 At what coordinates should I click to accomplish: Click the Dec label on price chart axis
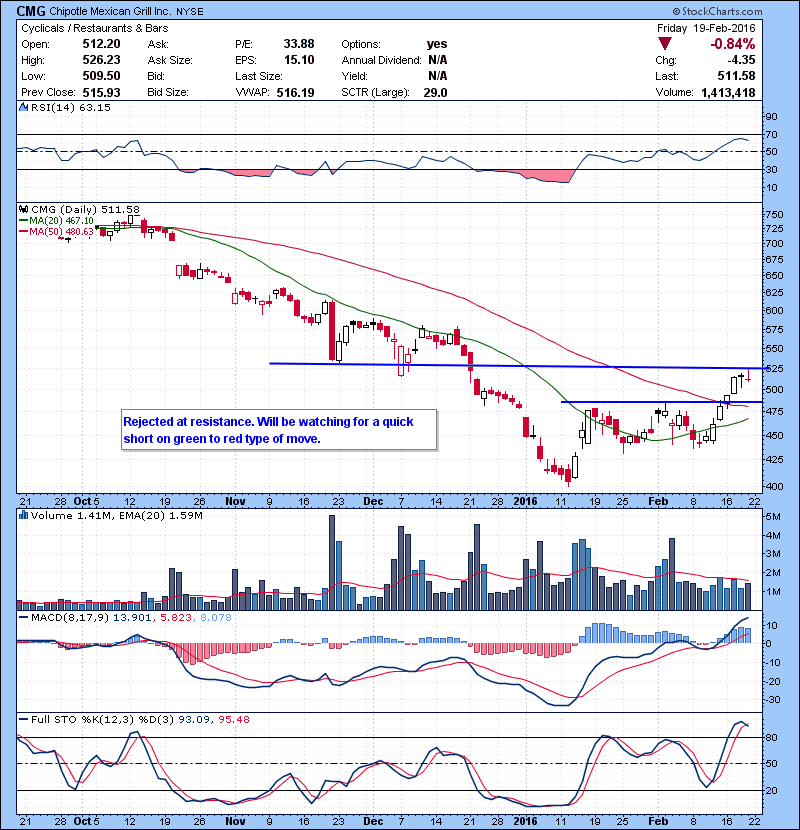[373, 501]
